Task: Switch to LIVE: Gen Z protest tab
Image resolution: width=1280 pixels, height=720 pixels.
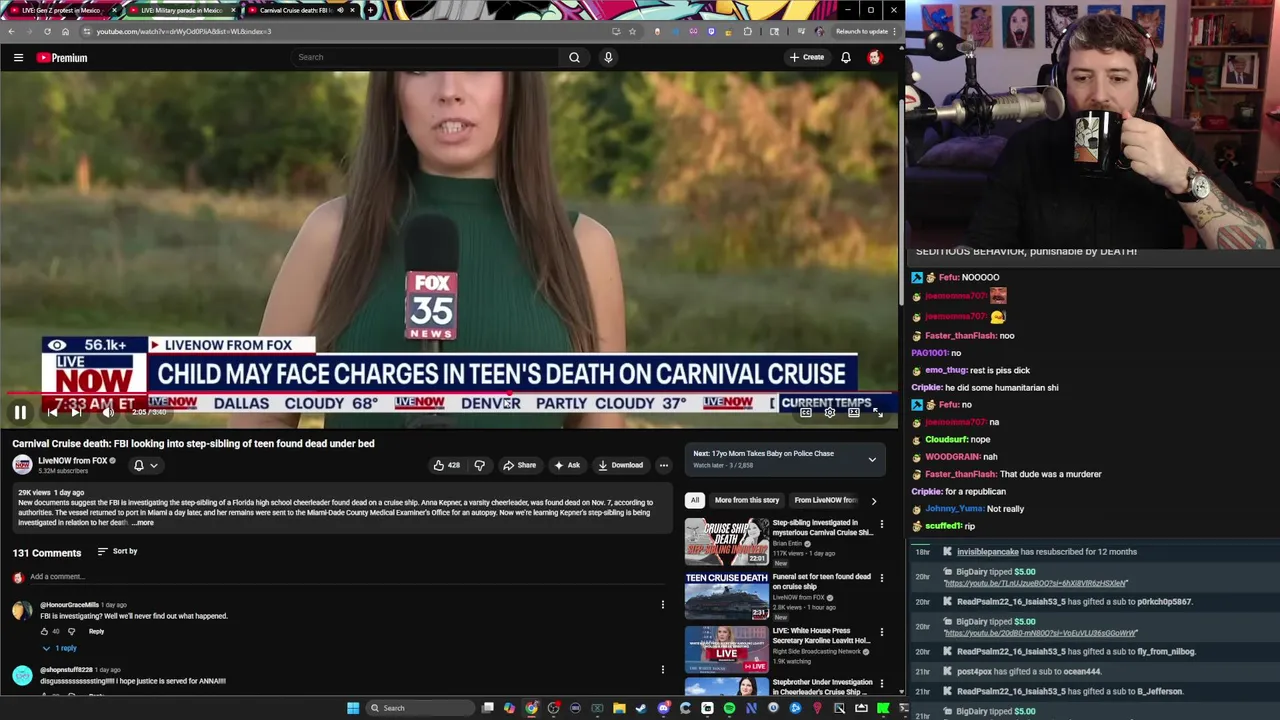Action: point(62,10)
